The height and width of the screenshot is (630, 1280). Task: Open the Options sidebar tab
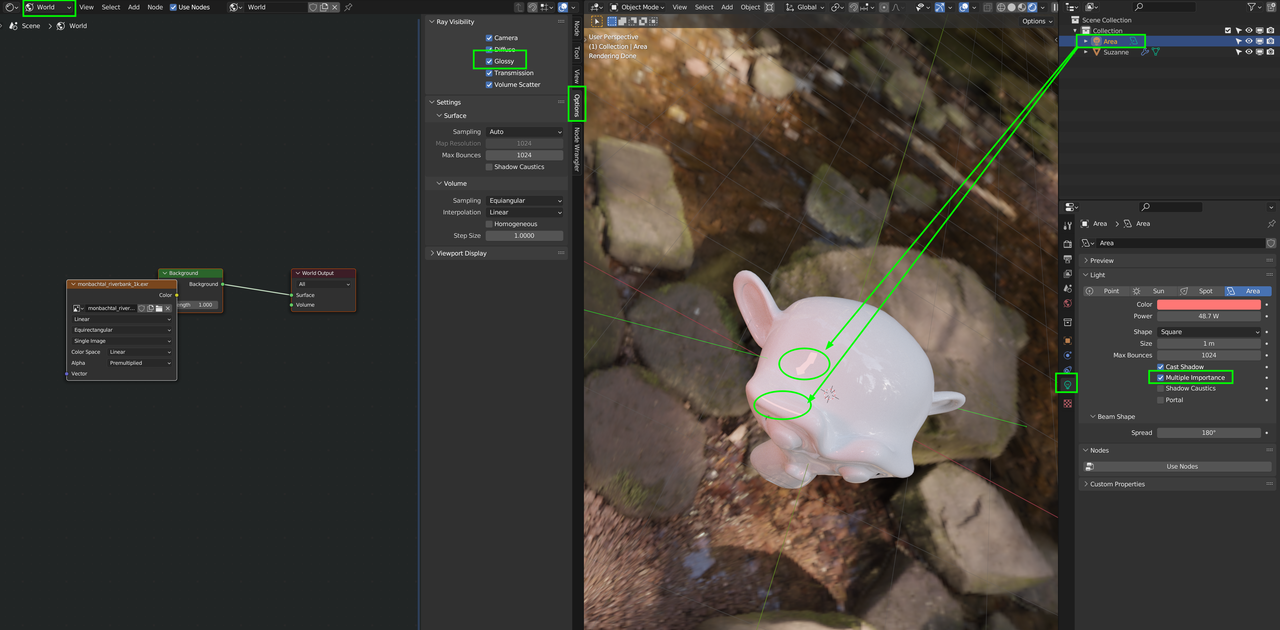pos(576,104)
